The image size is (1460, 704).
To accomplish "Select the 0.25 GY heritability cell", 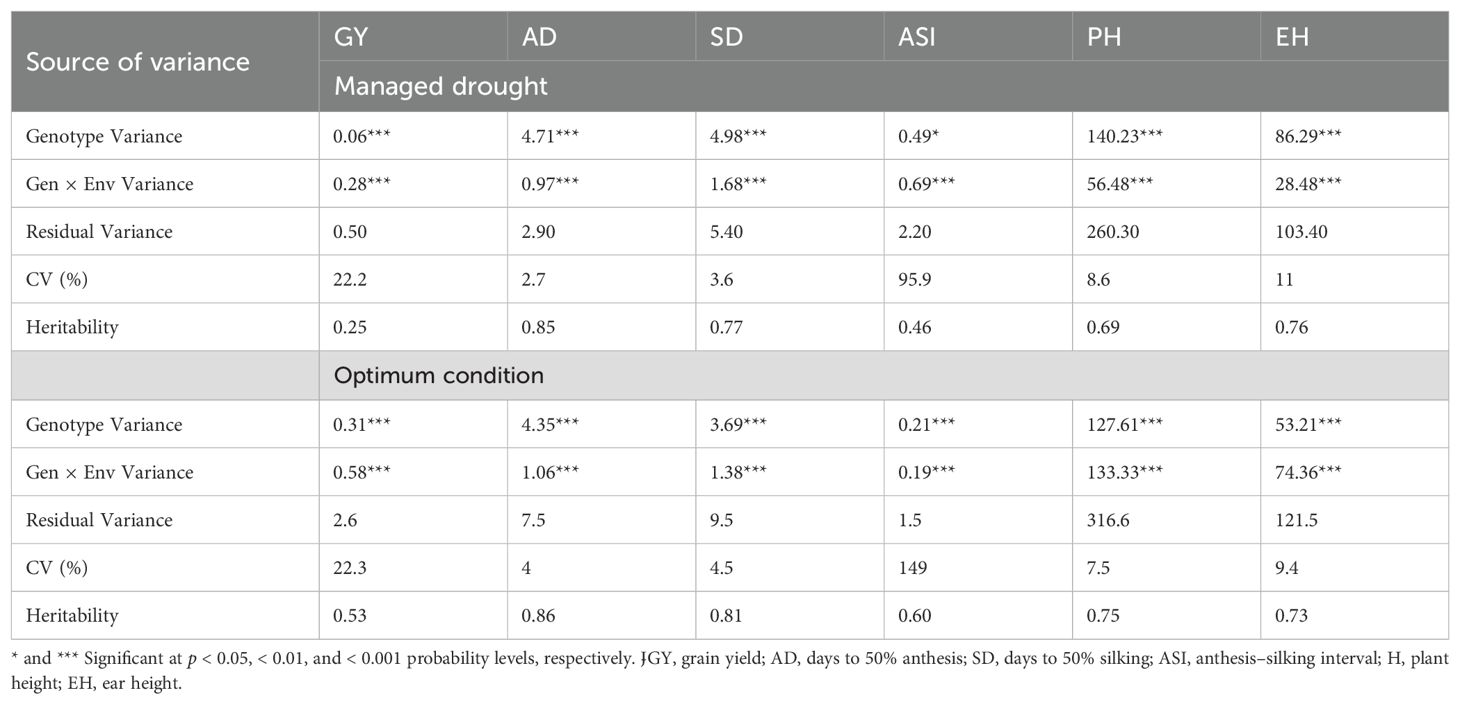I will click(349, 327).
